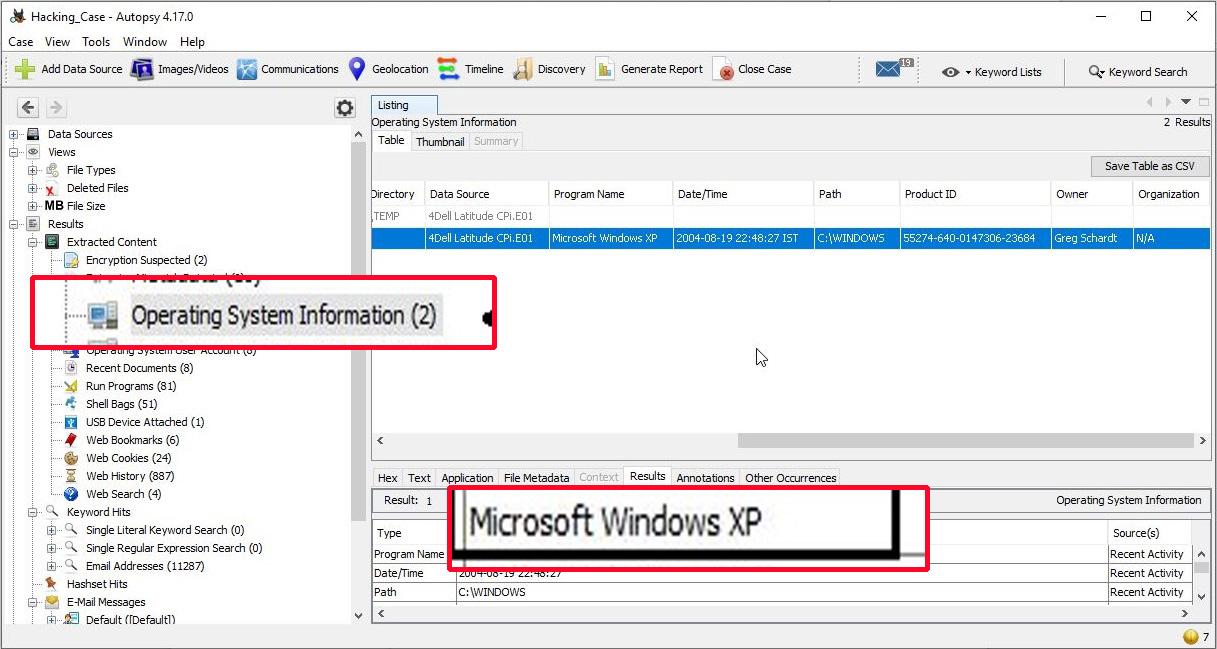The image size is (1217, 649).
Task: Click the tree panel scroll down arrow
Action: click(x=359, y=617)
